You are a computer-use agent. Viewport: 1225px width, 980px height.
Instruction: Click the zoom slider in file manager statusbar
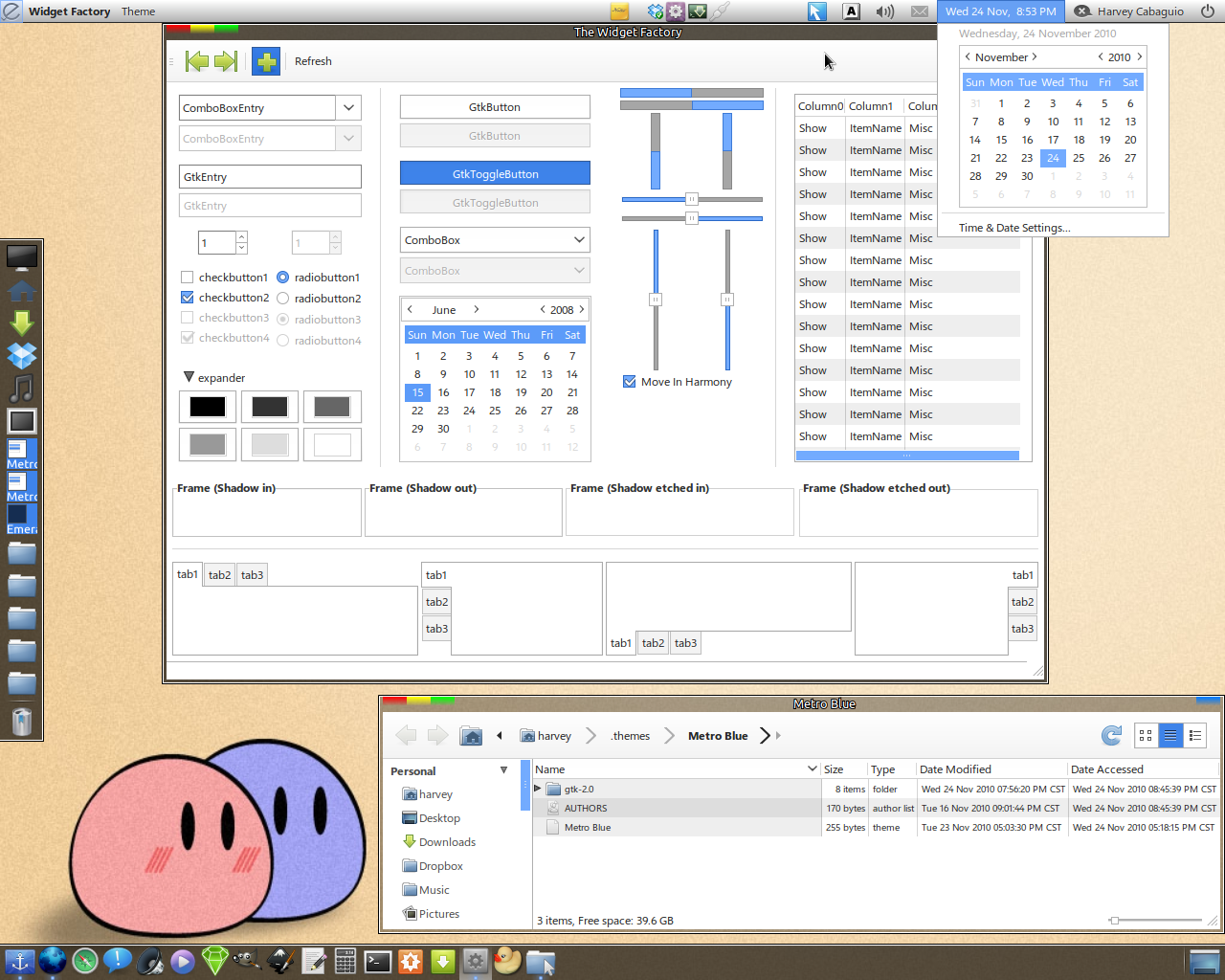point(1114,921)
